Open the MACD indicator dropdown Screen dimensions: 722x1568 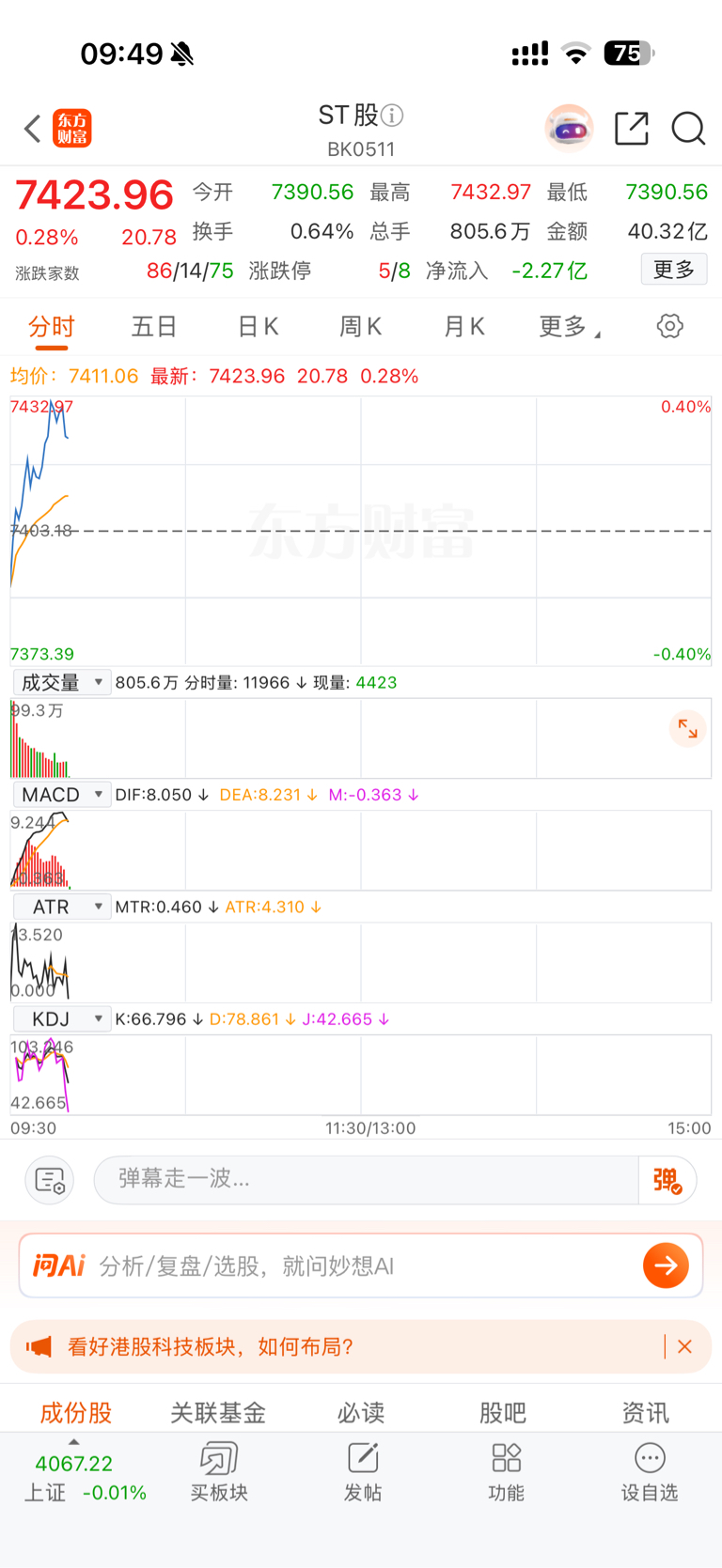click(62, 795)
